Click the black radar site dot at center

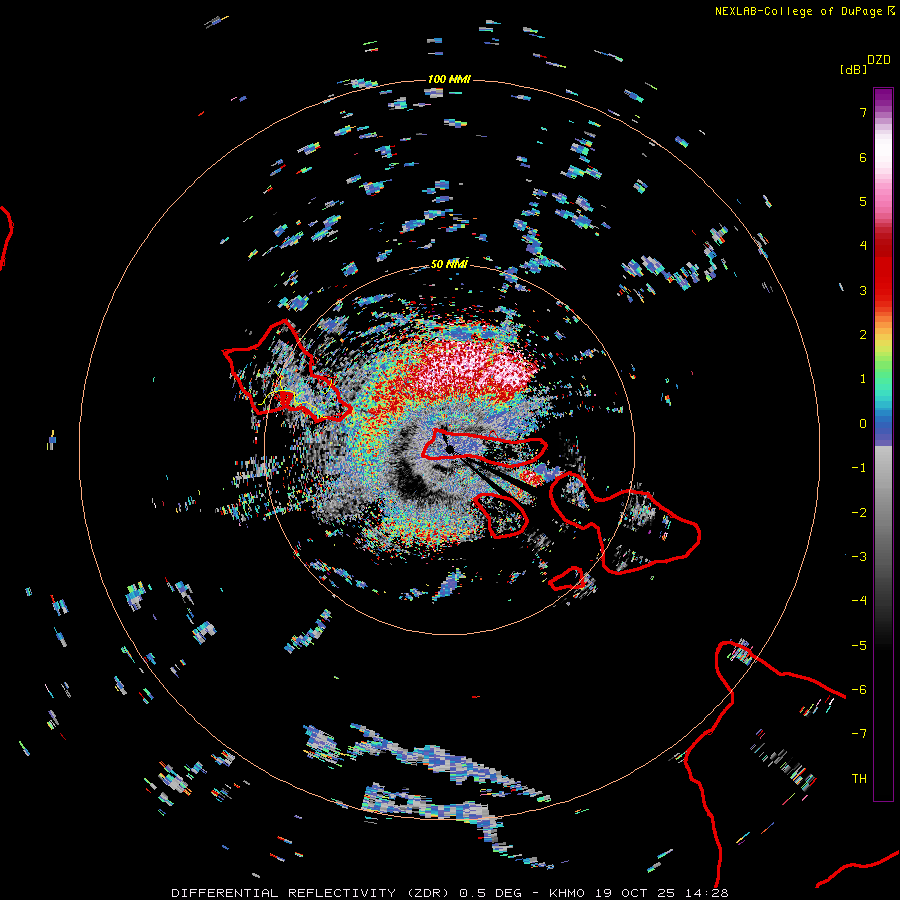pyautogui.click(x=450, y=448)
